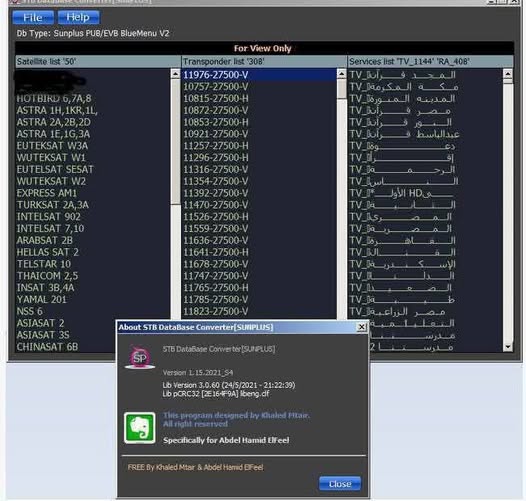This screenshot has width=526, height=501.
Task: Select WUTEKSAT W1 satellite
Action: 93,158
